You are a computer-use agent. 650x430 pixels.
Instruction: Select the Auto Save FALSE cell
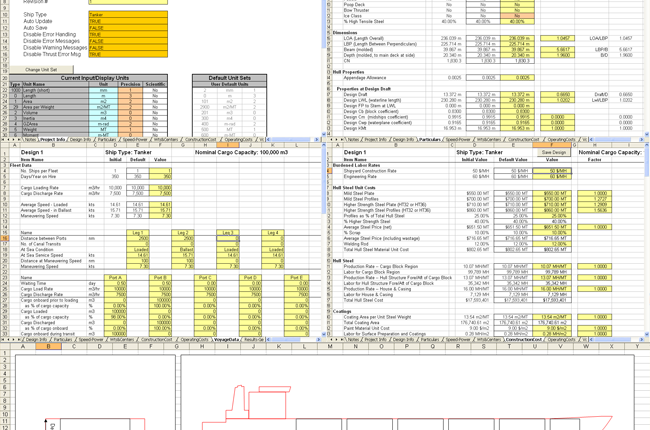pyautogui.click(x=128, y=28)
